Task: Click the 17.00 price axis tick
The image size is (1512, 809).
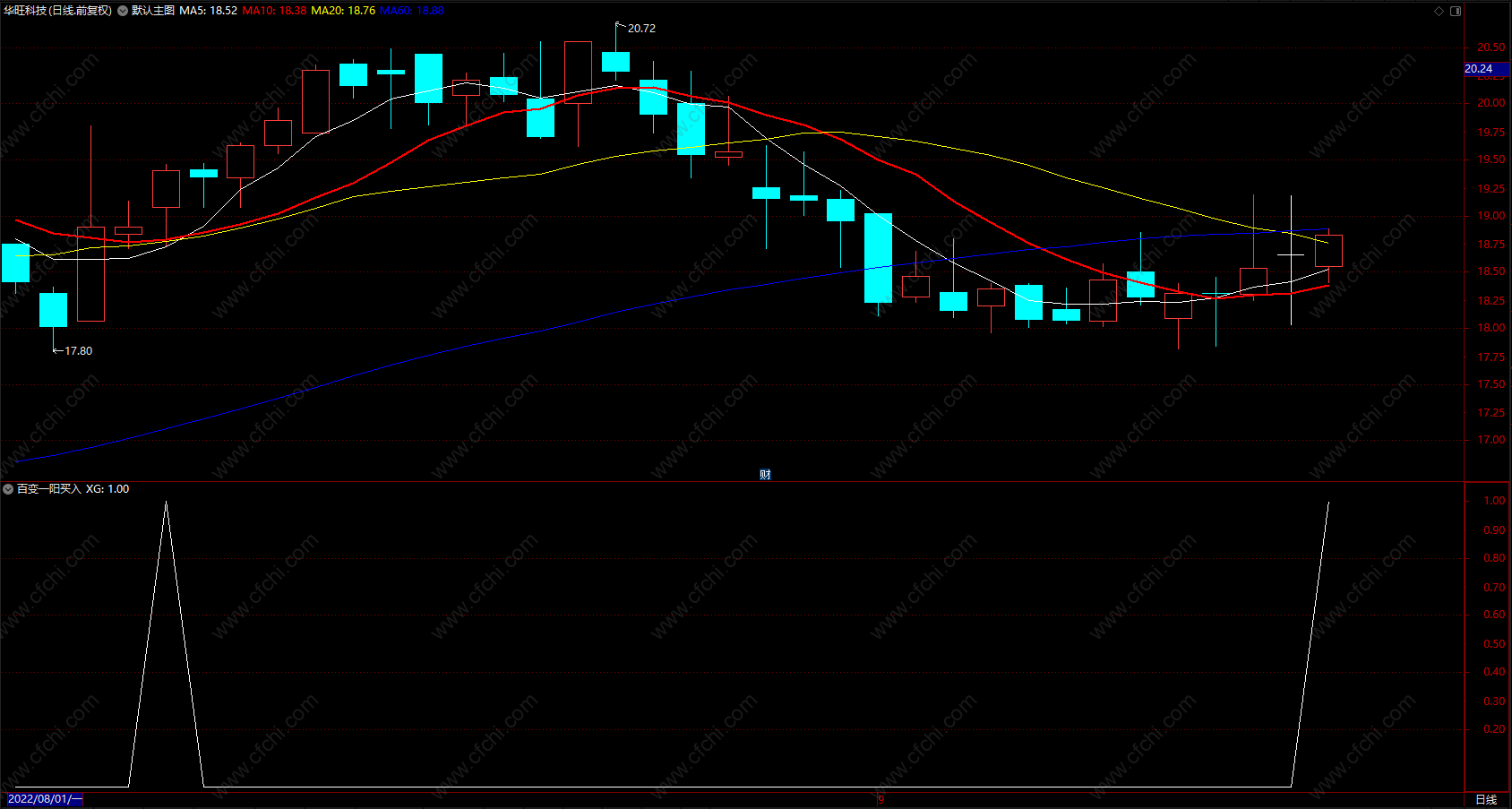Action: [1491, 440]
